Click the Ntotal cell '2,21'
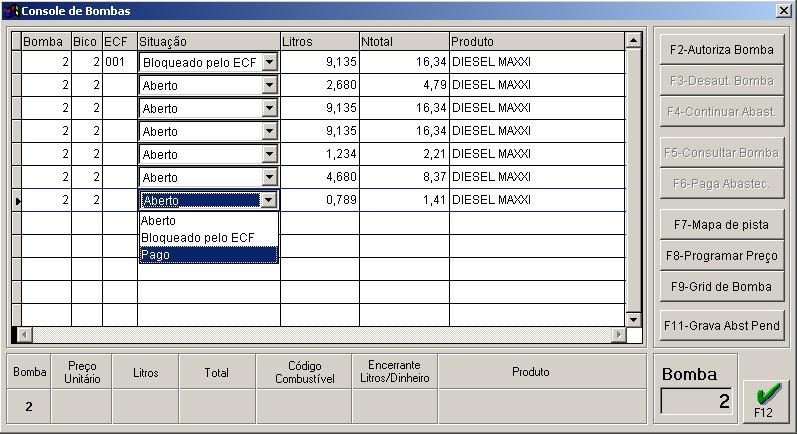 tap(405, 154)
